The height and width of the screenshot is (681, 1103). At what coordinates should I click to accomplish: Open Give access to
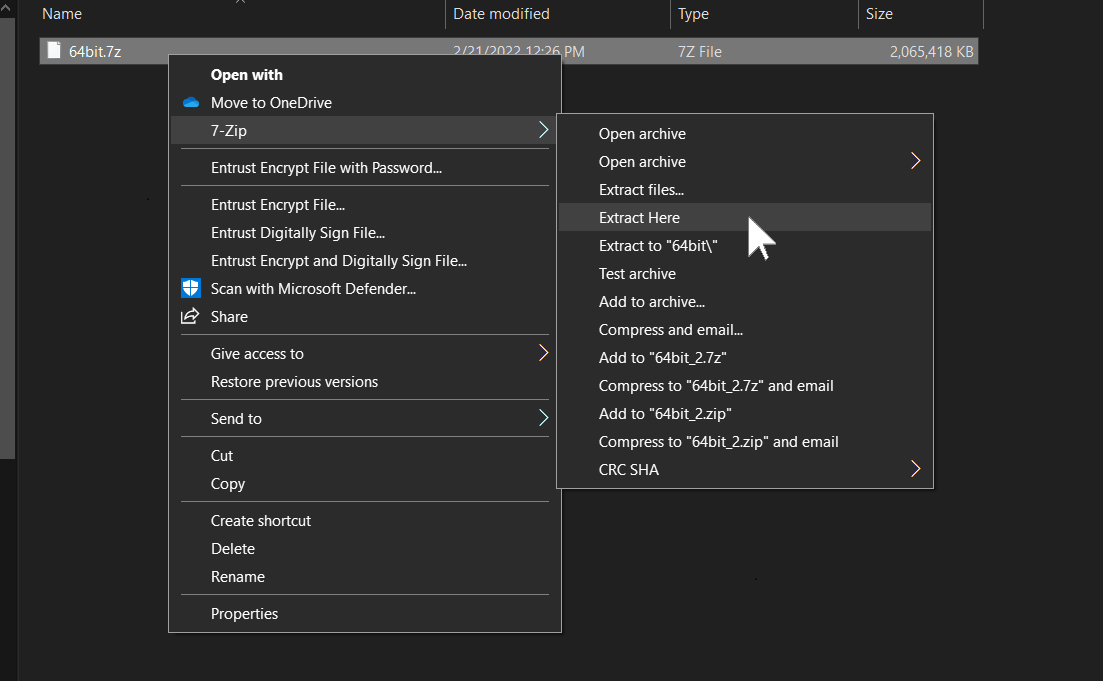click(364, 354)
